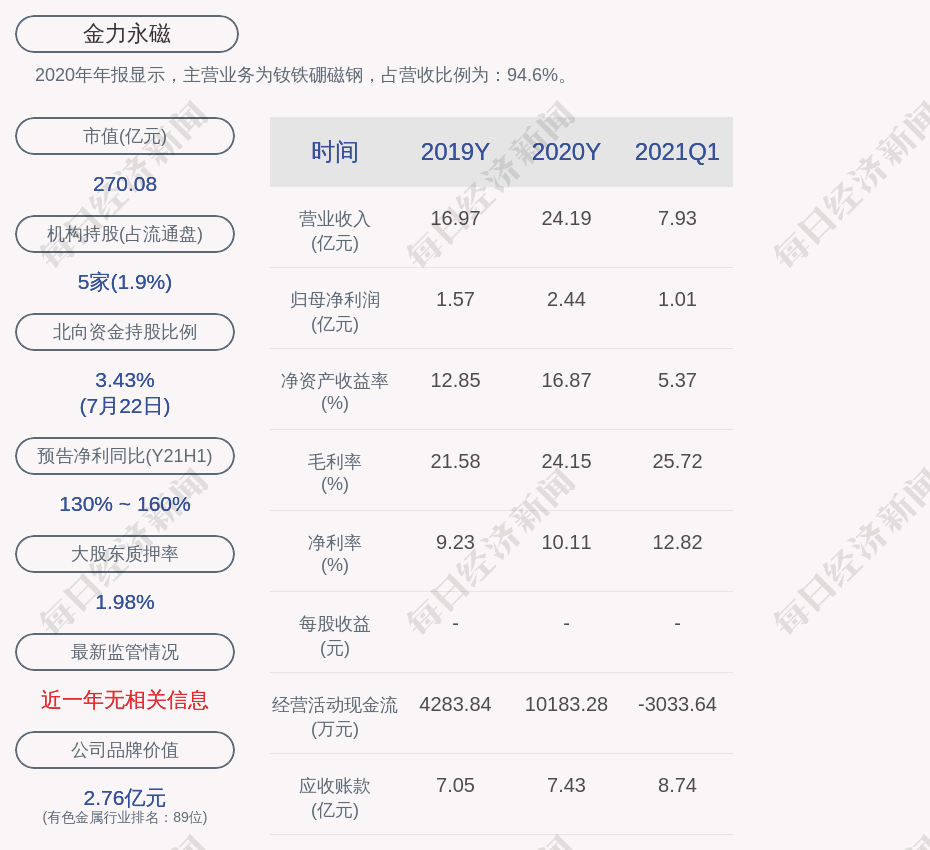The image size is (930, 850).
Task: Click the 金力永磁 company name label
Action: tap(126, 34)
